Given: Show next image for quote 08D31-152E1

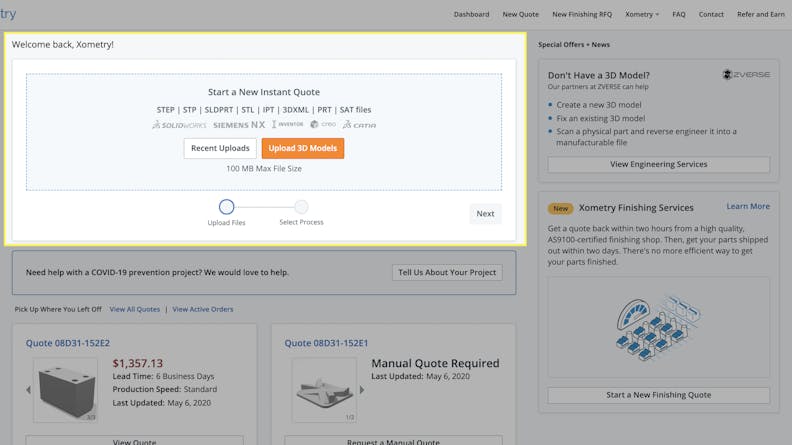Looking at the screenshot, I should tap(362, 390).
